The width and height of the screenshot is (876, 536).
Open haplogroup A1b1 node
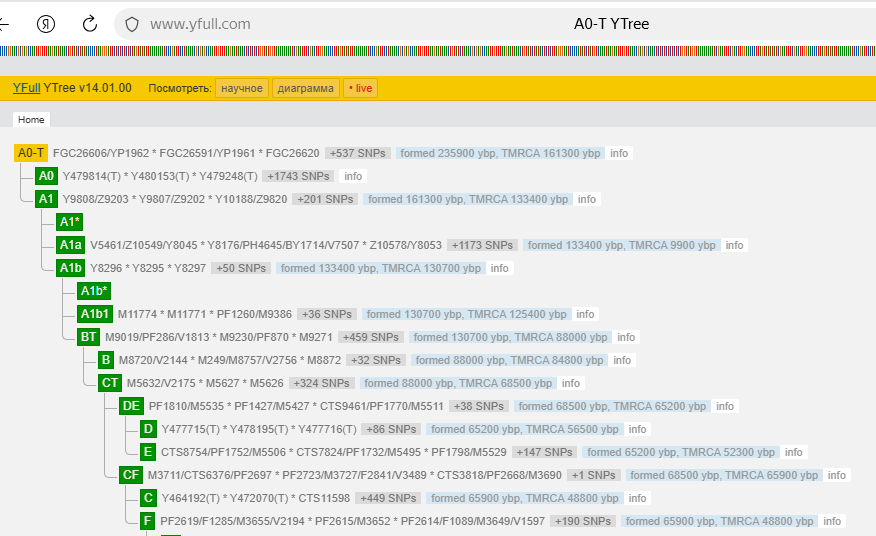click(x=95, y=314)
